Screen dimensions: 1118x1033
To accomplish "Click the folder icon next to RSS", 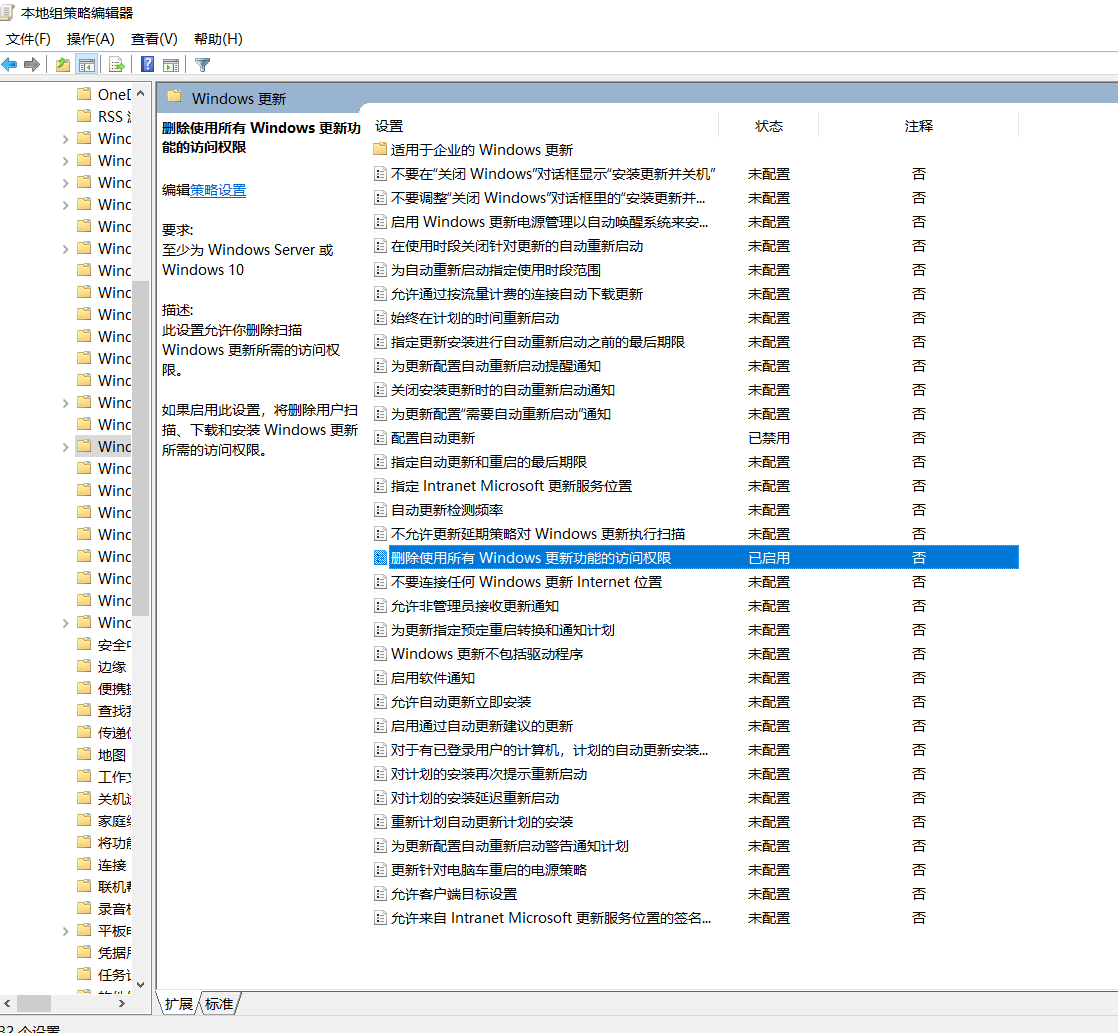I will pos(84,115).
